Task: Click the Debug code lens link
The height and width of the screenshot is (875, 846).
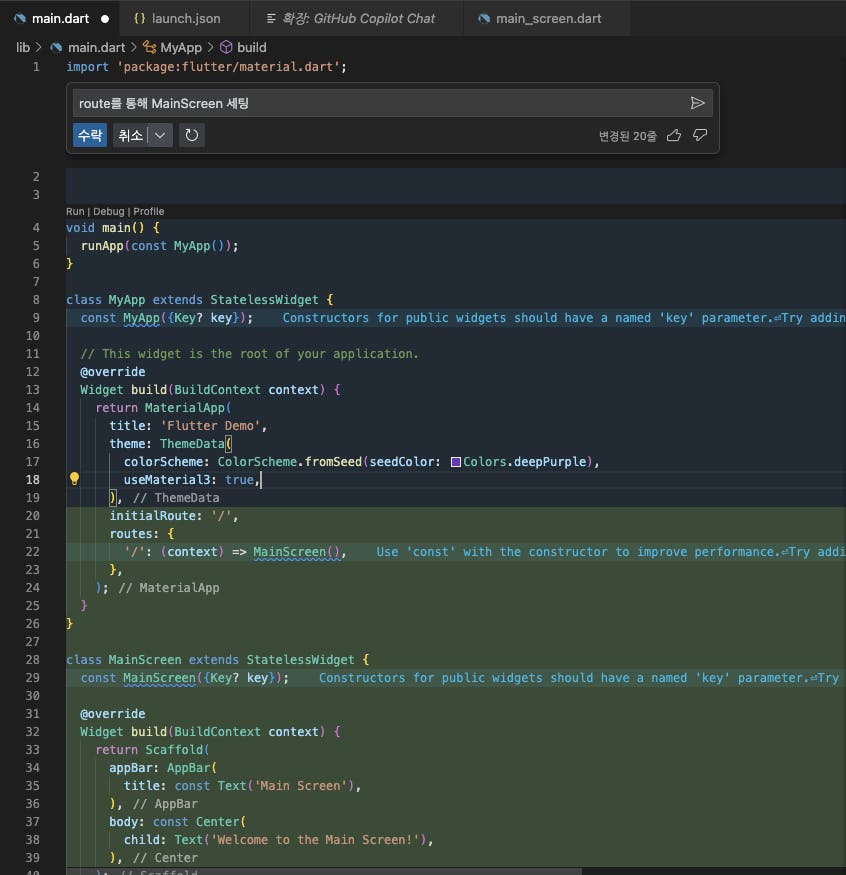Action: click(108, 211)
